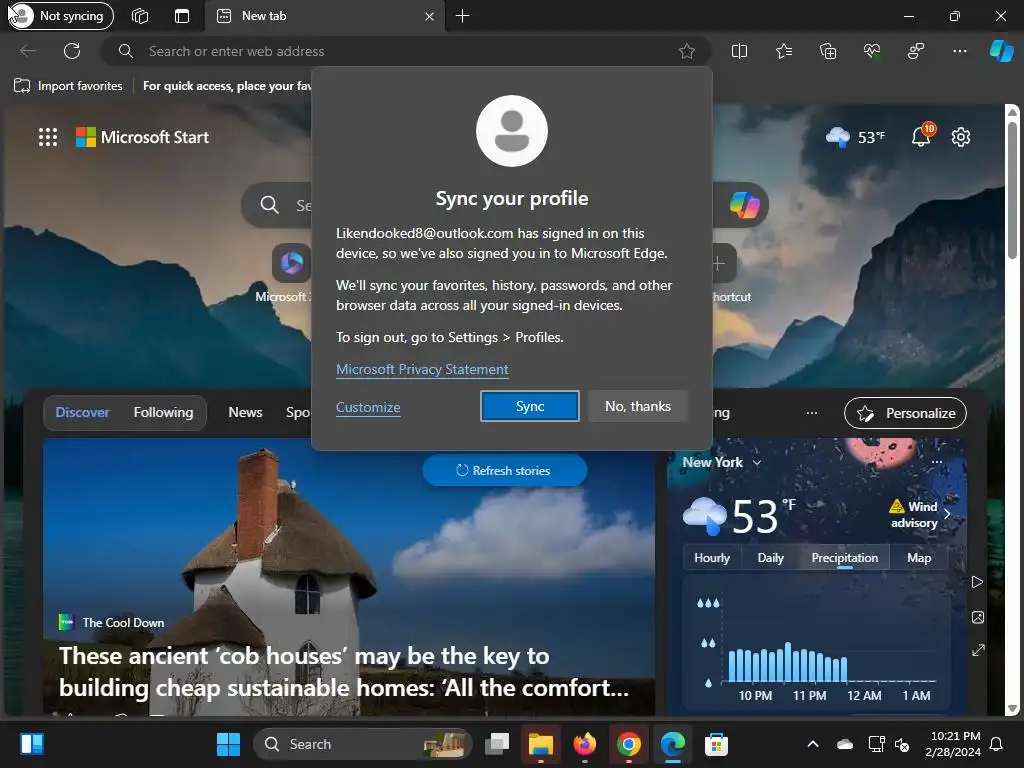
Task: Open the Wind advisory alert
Action: tap(919, 515)
